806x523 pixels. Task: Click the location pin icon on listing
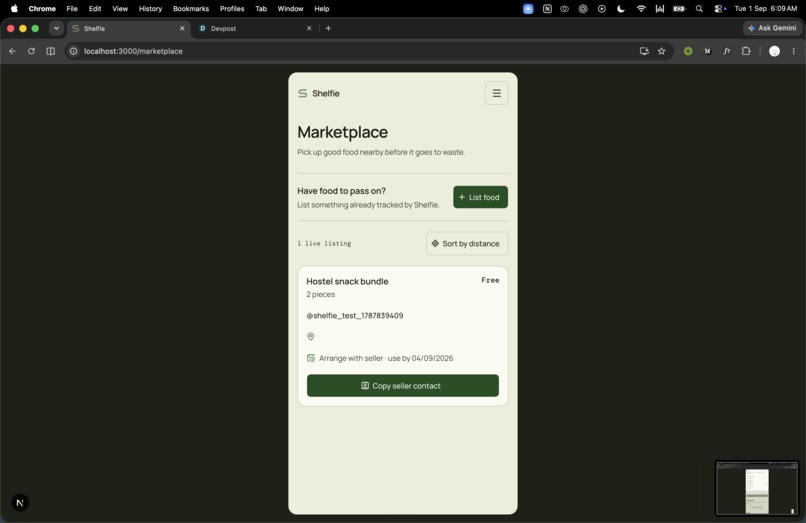pos(310,336)
